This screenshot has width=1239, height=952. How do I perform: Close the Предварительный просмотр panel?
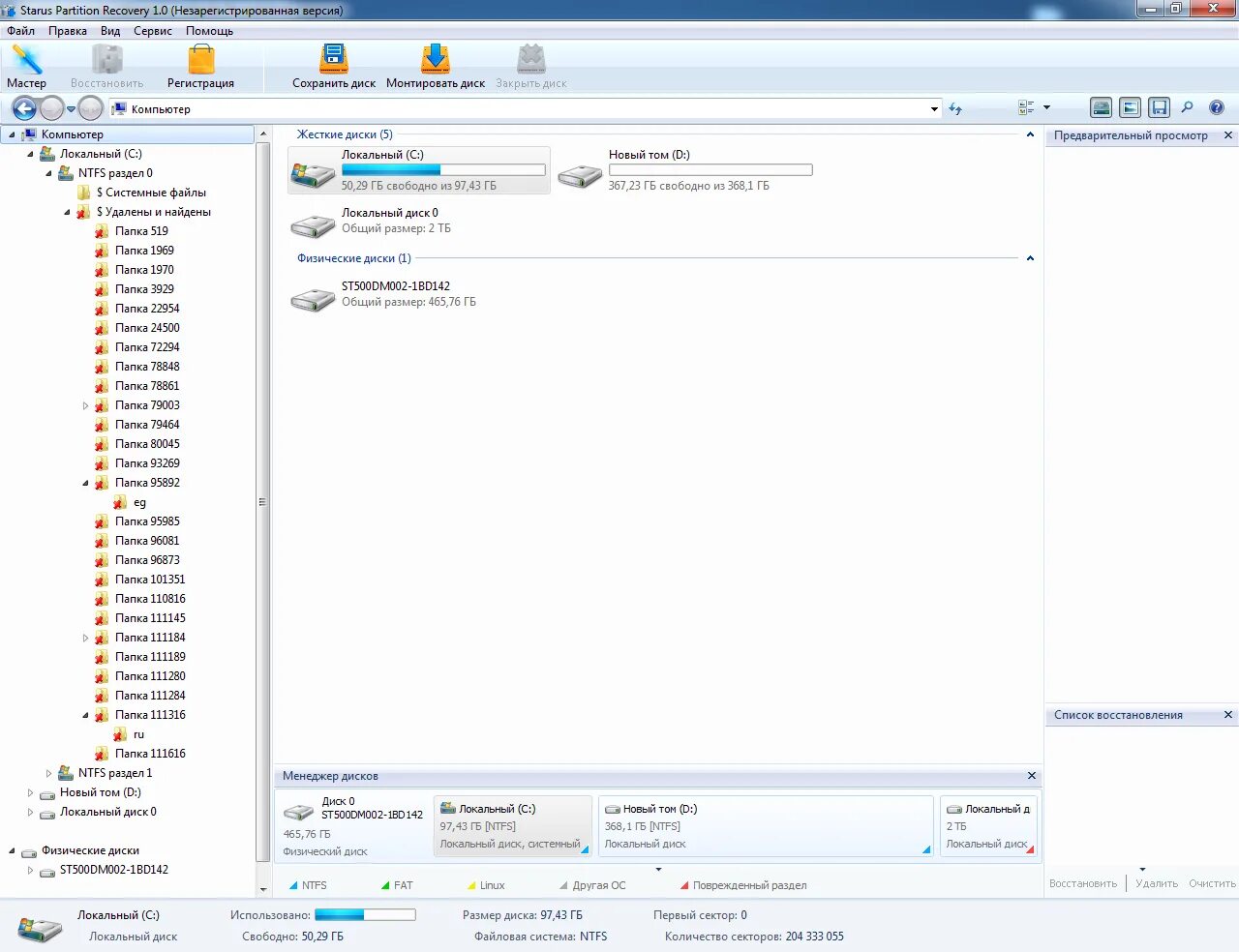pos(1228,135)
